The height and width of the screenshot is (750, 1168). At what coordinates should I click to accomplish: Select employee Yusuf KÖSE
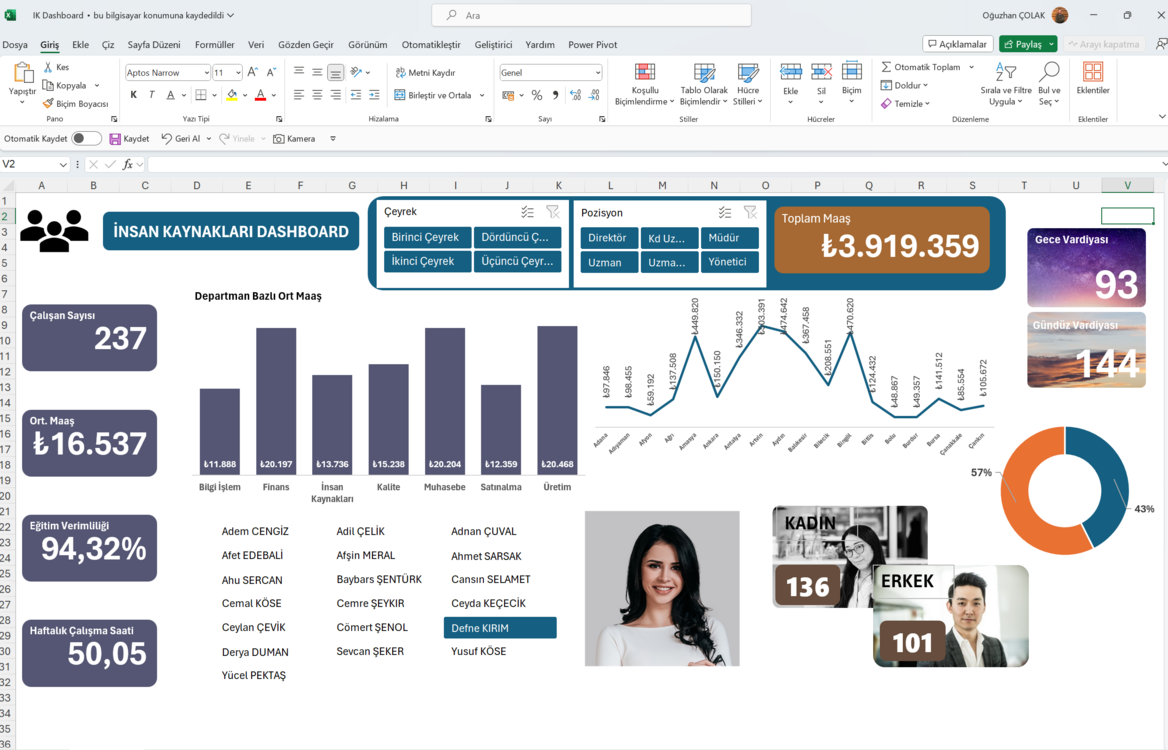(478, 651)
